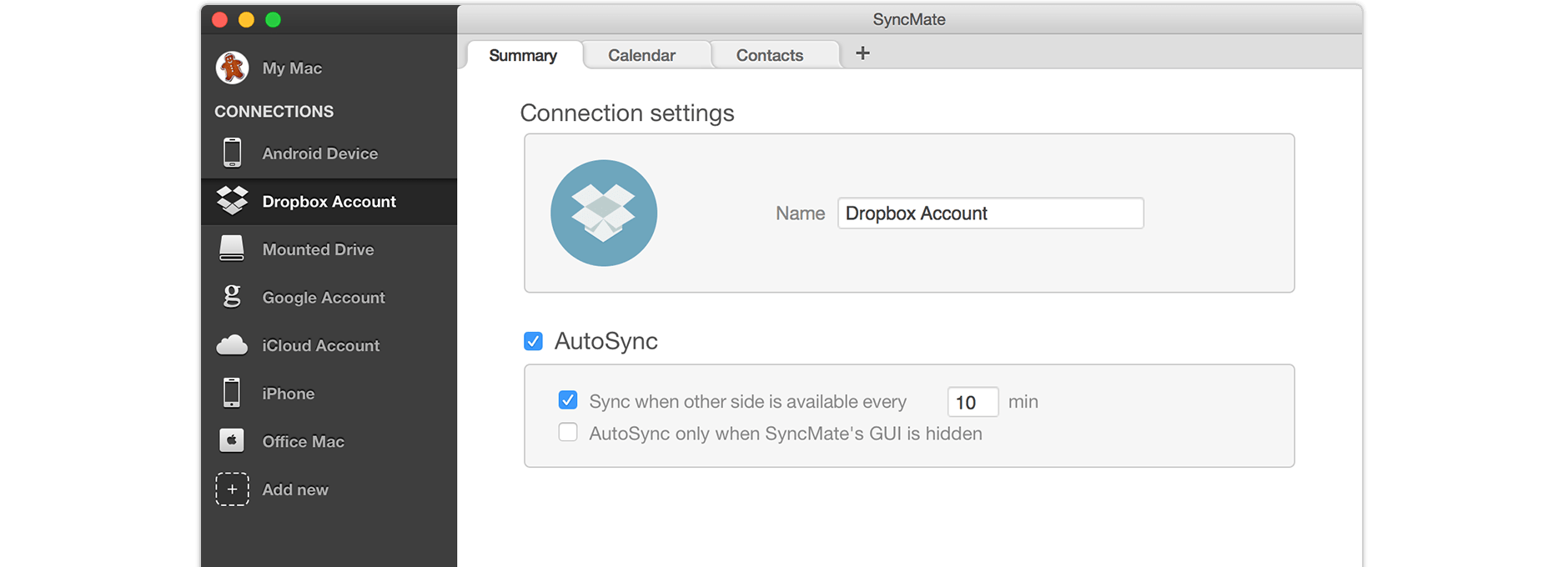
Task: Click the Mounted Drive disk icon
Action: click(x=232, y=248)
